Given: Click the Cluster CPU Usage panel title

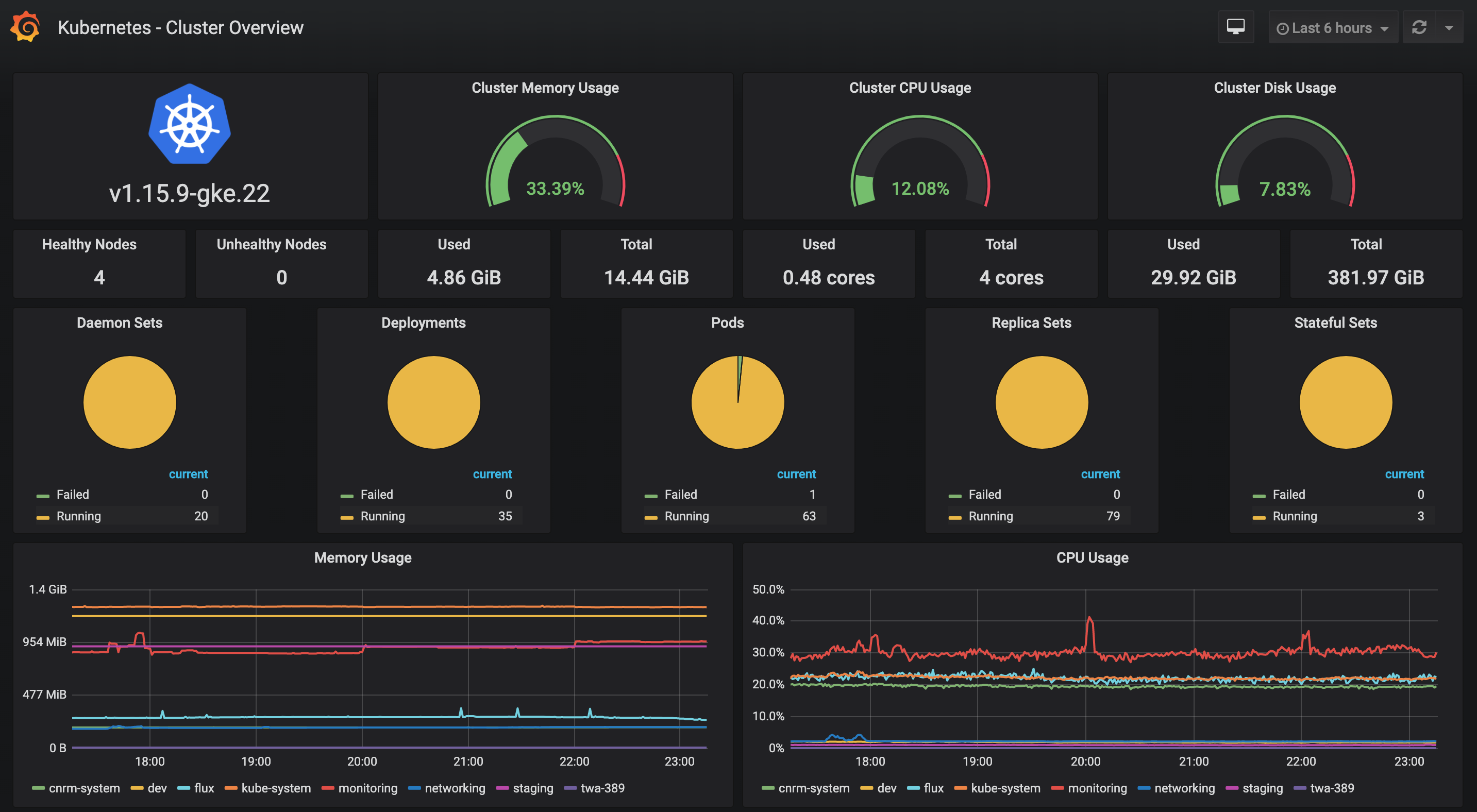Looking at the screenshot, I should (910, 88).
